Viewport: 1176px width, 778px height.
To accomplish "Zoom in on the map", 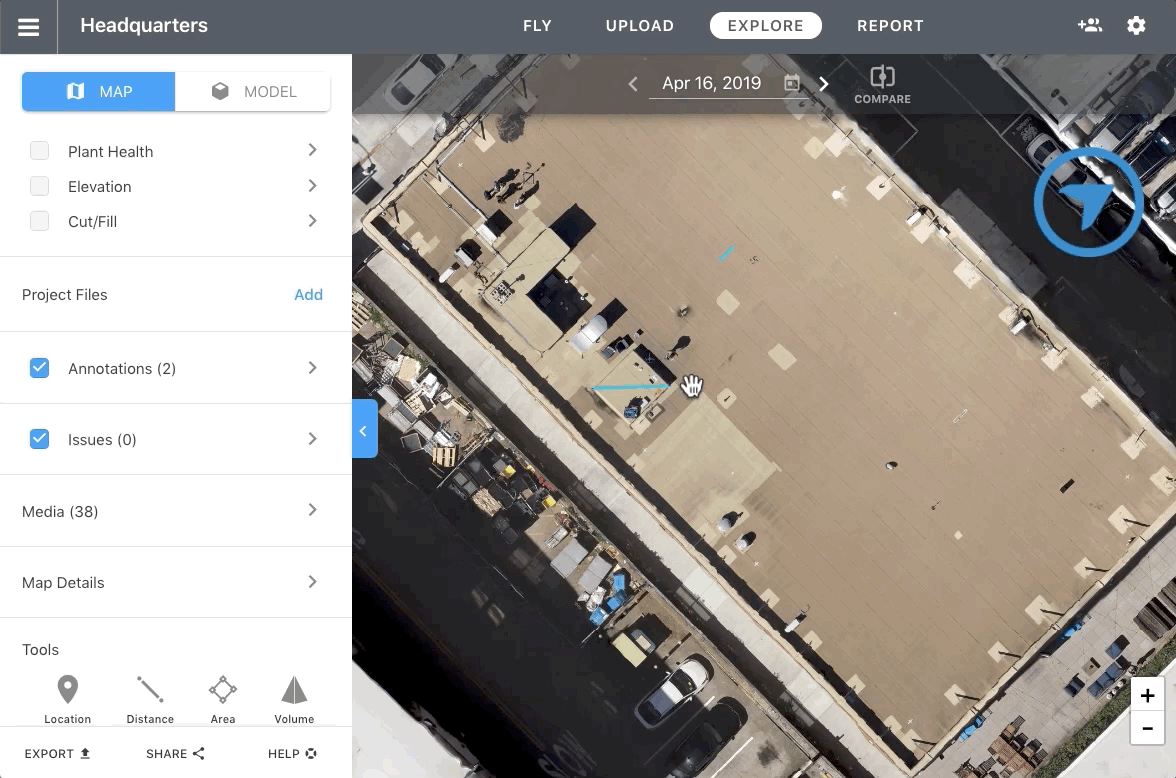I will (x=1148, y=695).
